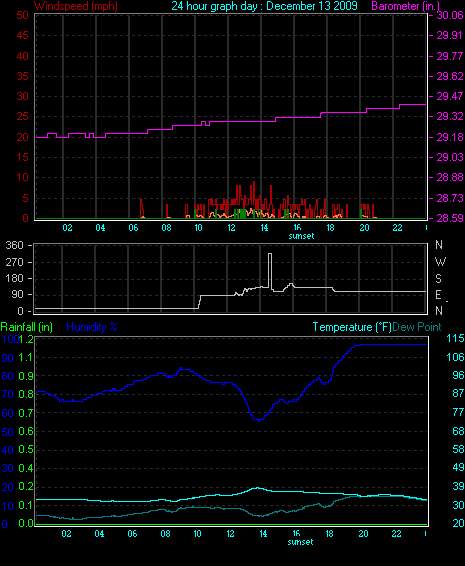Select the "Rainfall (in)" label
Viewport: 465px width, 566px height.
coord(27,327)
